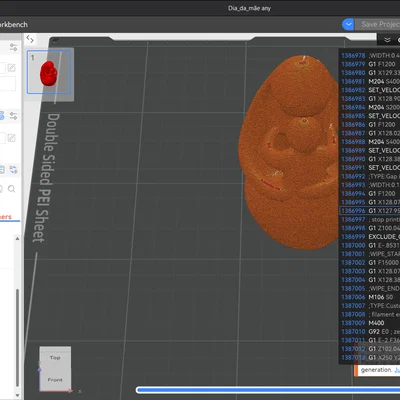
Task: Select the orange settings tab in sidebar
Action: tap(6, 217)
